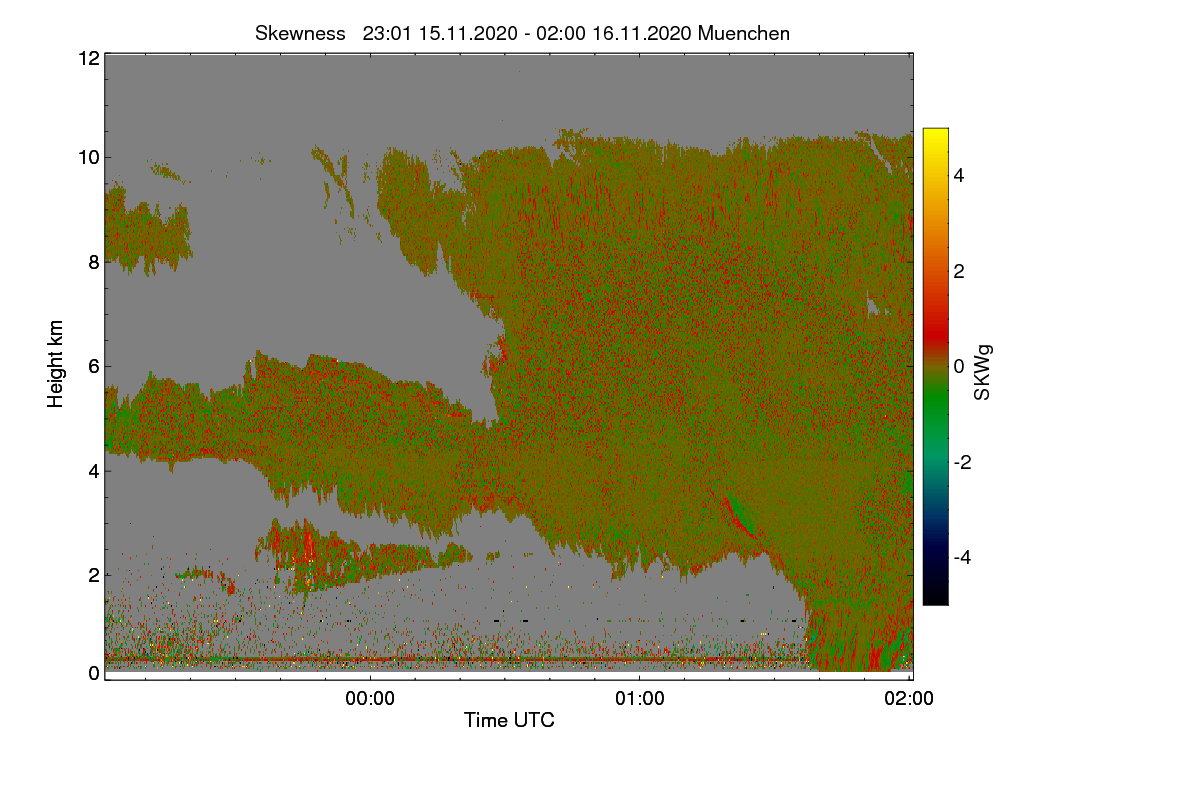Click the 'Height km' axis label
The width and height of the screenshot is (1200, 800).
pyautogui.click(x=55, y=365)
